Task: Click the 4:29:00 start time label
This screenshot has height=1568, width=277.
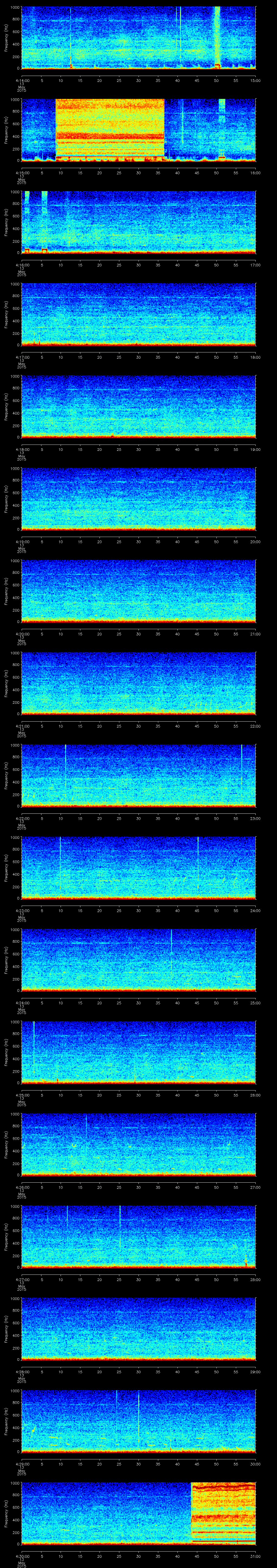Action: tap(22, 1464)
